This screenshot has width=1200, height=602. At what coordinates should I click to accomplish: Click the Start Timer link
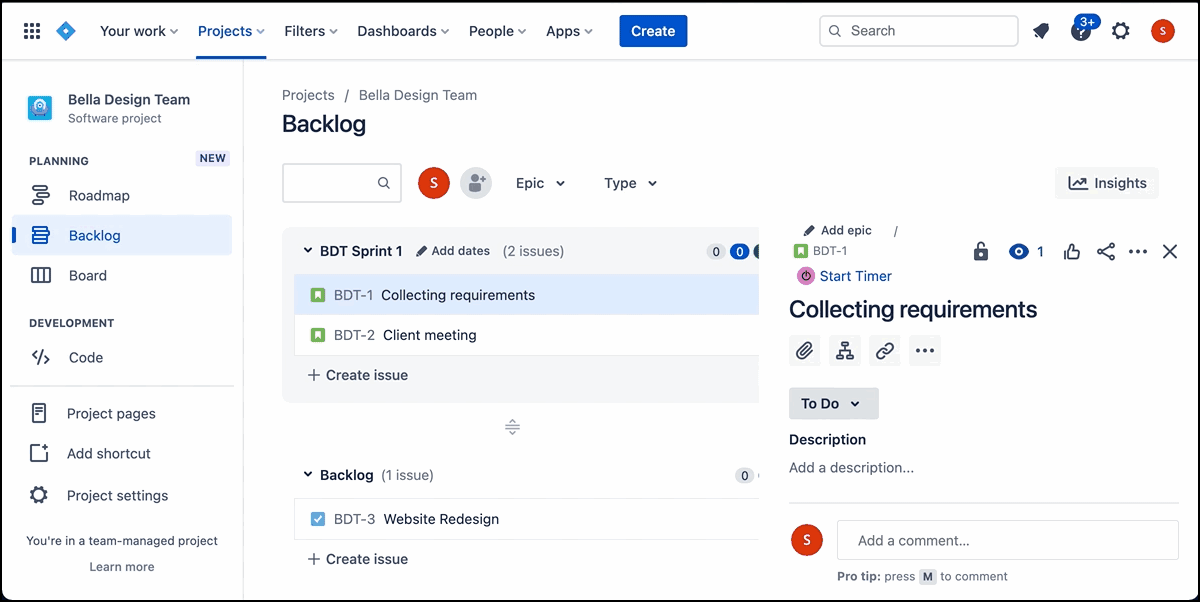click(855, 276)
